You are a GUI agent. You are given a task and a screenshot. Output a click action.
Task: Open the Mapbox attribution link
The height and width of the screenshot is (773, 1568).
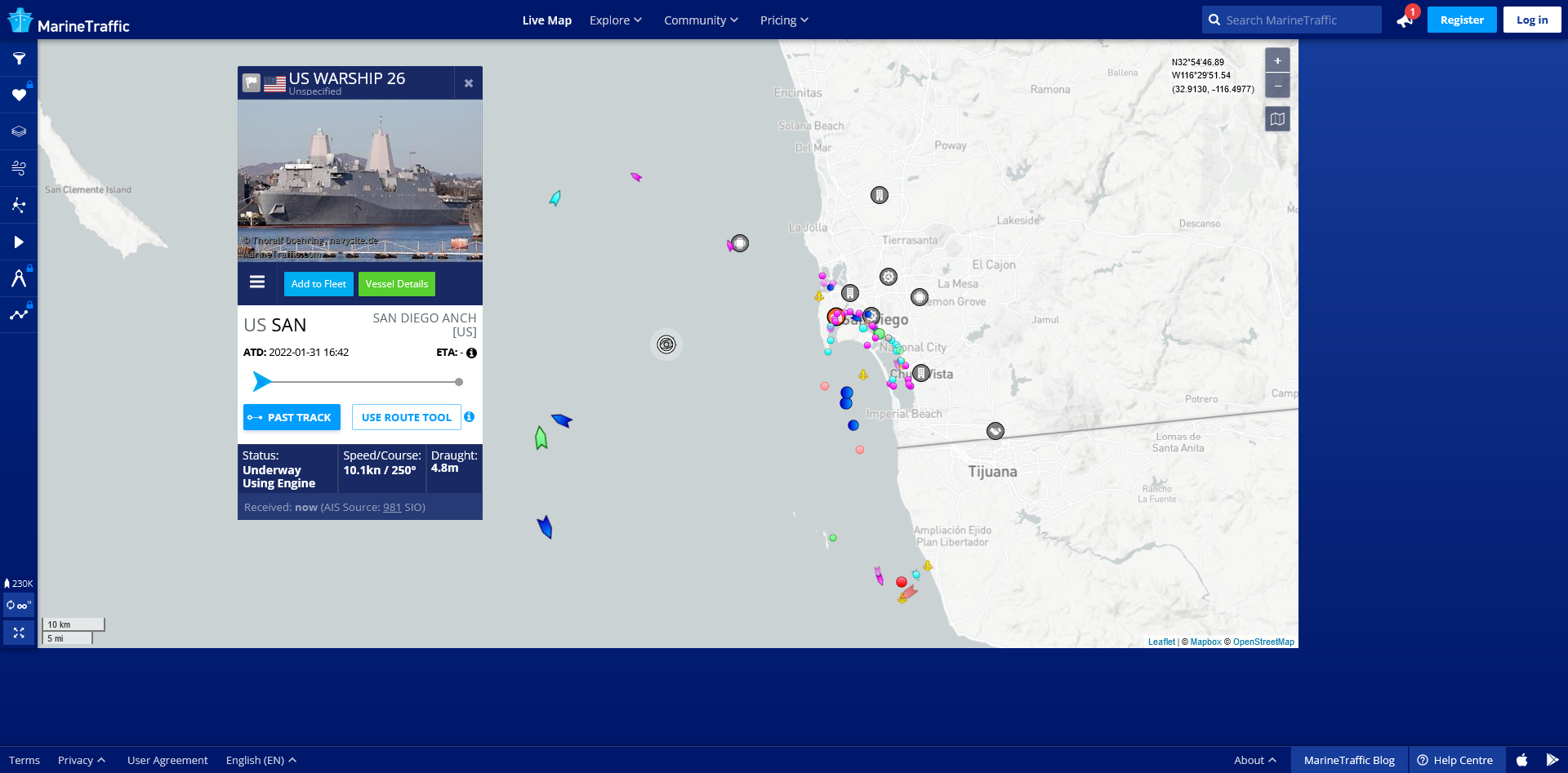point(1205,642)
